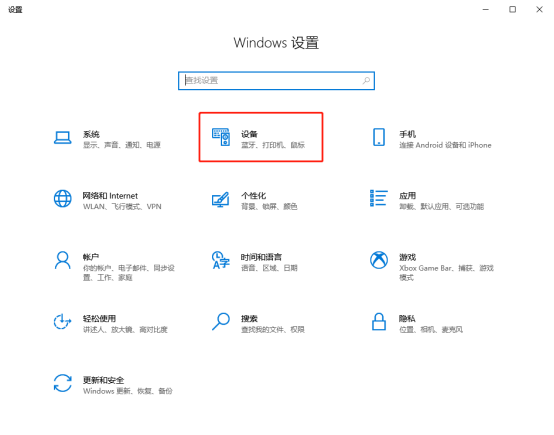Click the 蓝牙、打印机、鼠标 description

click(x=273, y=145)
